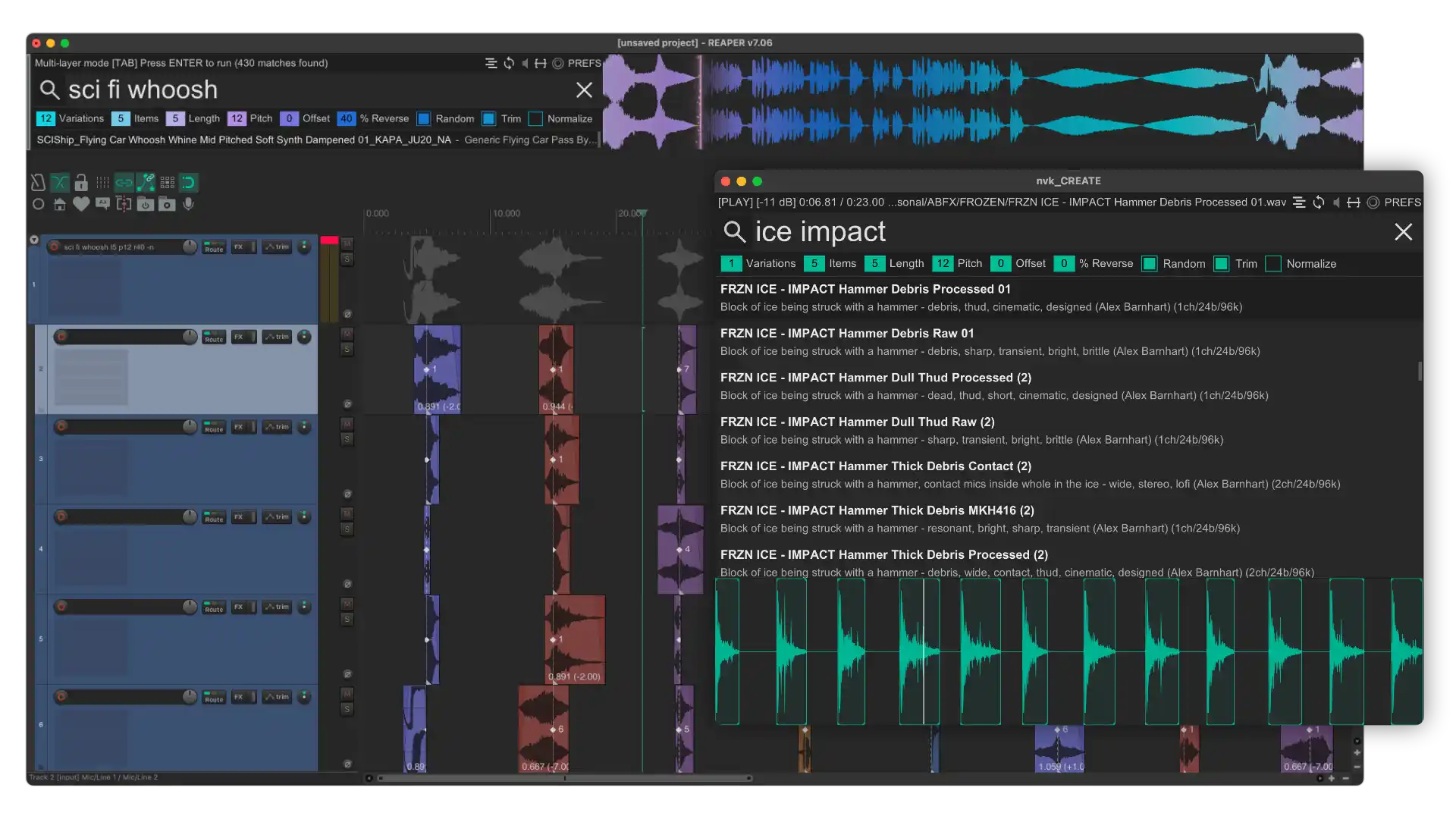
Task: Select the highlighted crossfade tool icon
Action: (x=60, y=182)
